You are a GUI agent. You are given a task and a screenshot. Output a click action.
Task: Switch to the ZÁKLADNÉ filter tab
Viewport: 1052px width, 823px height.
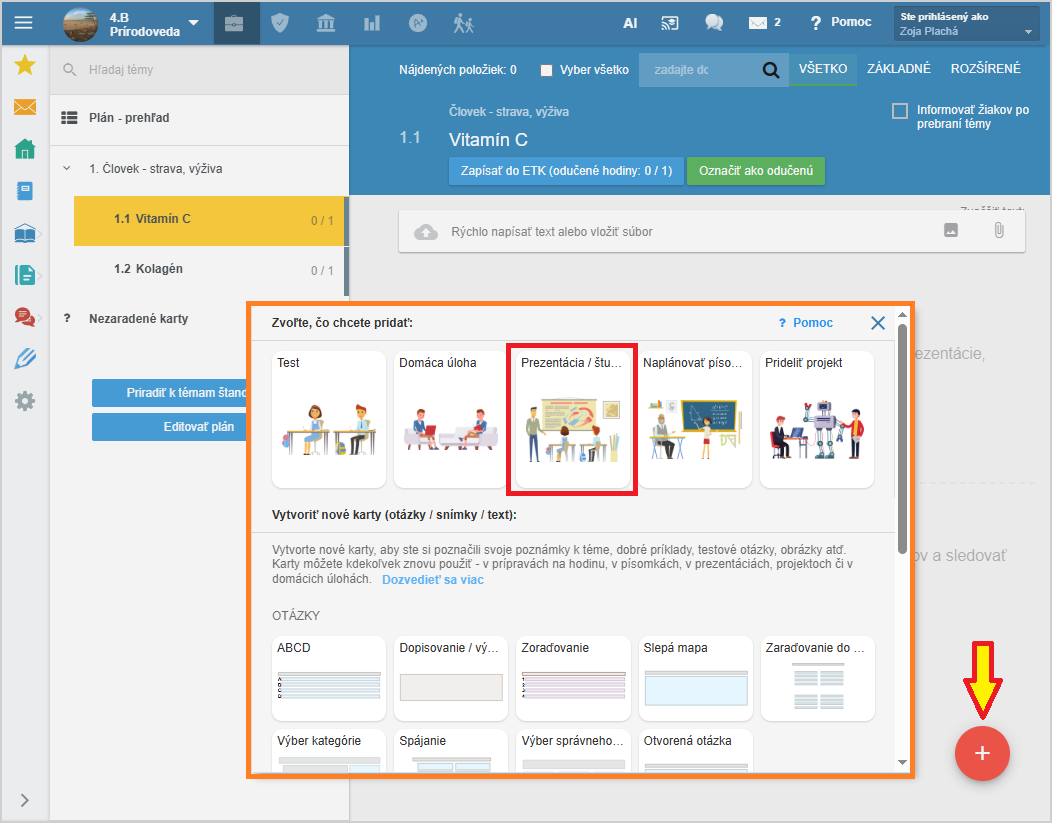[x=898, y=69]
